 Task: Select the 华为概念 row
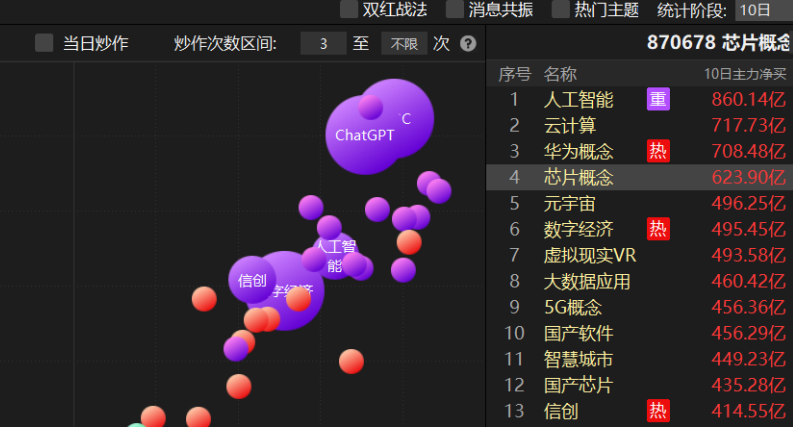click(639, 151)
